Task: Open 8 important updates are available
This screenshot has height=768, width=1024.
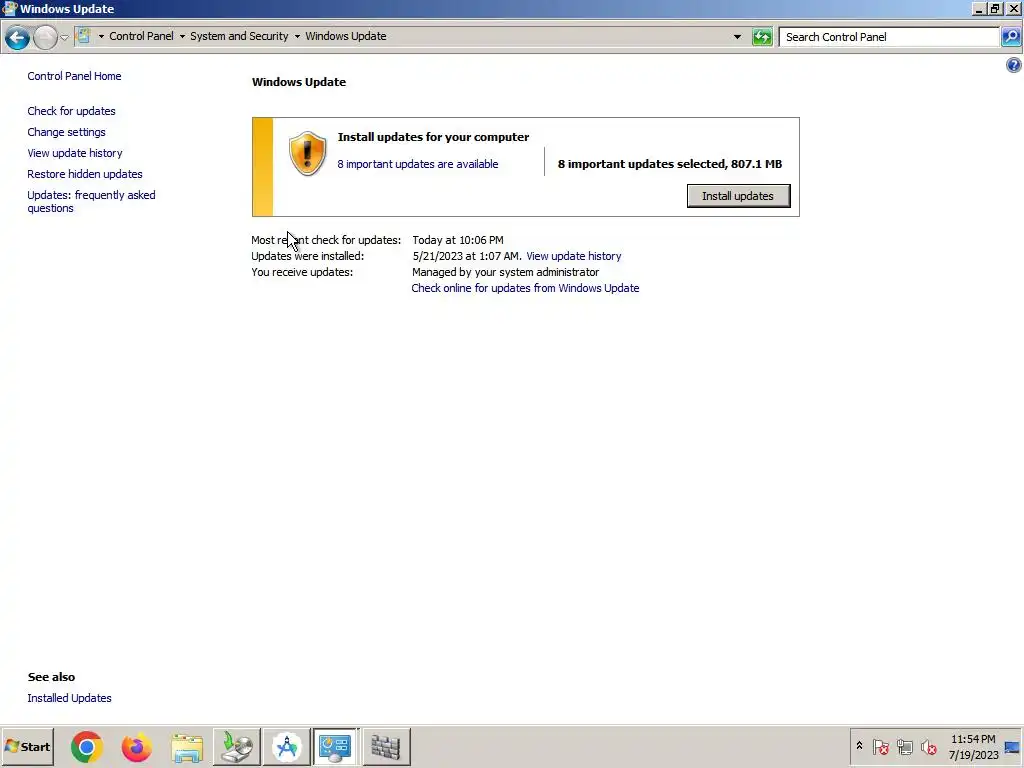Action: 417,164
